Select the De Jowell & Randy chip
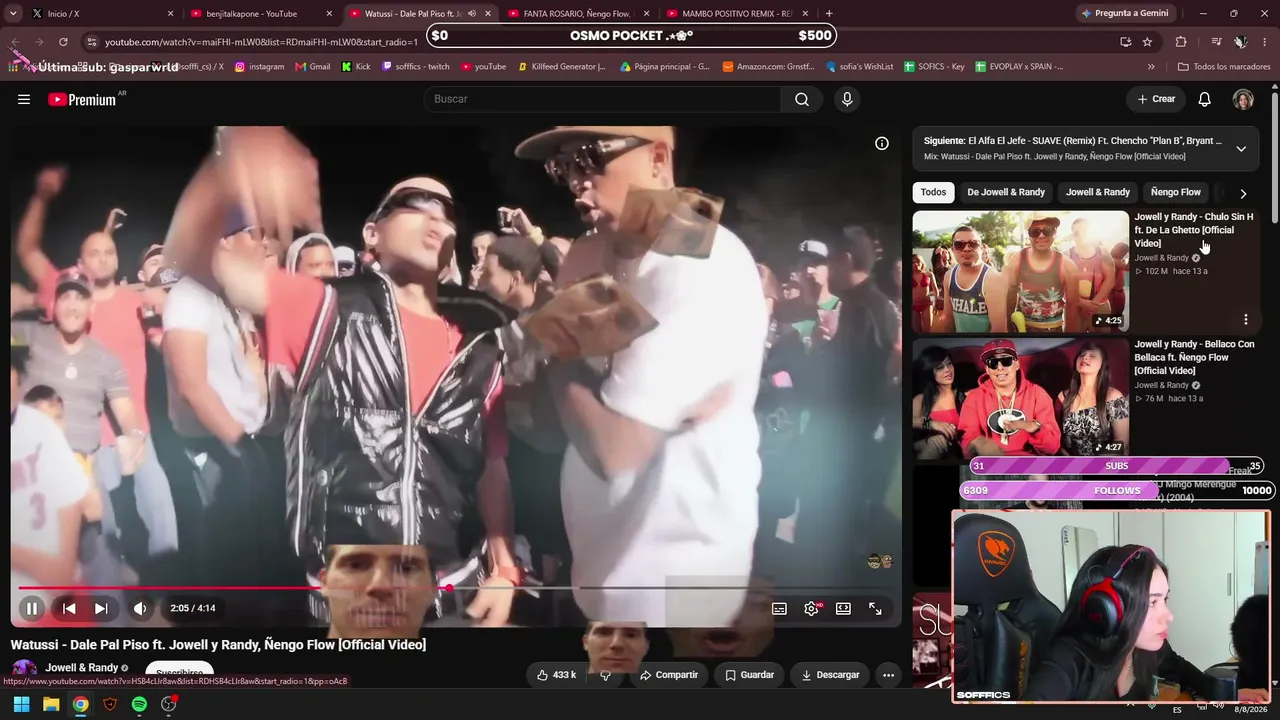This screenshot has width=1280, height=720. pos(1006,192)
